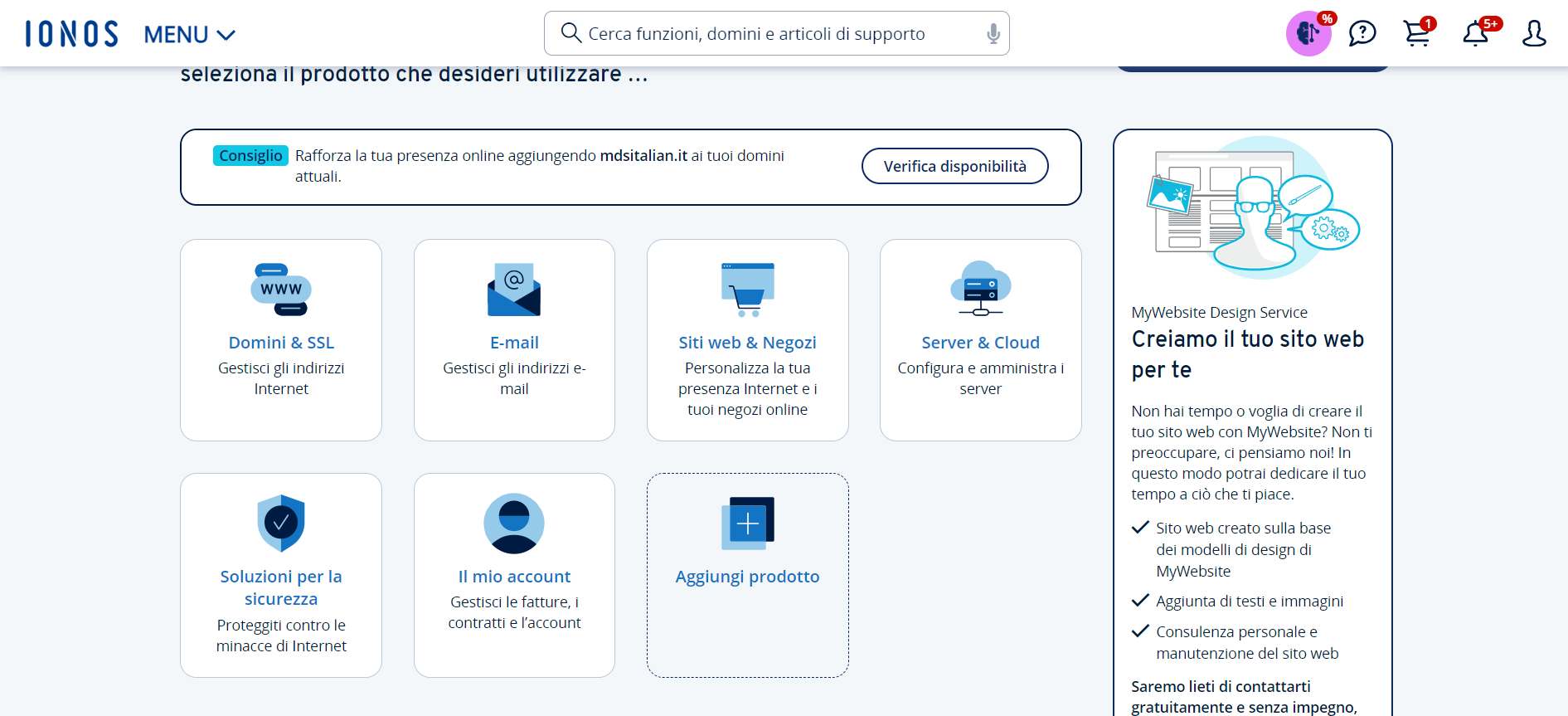
Task: Click the Aggiungi prodotto plus icon
Action: click(747, 524)
